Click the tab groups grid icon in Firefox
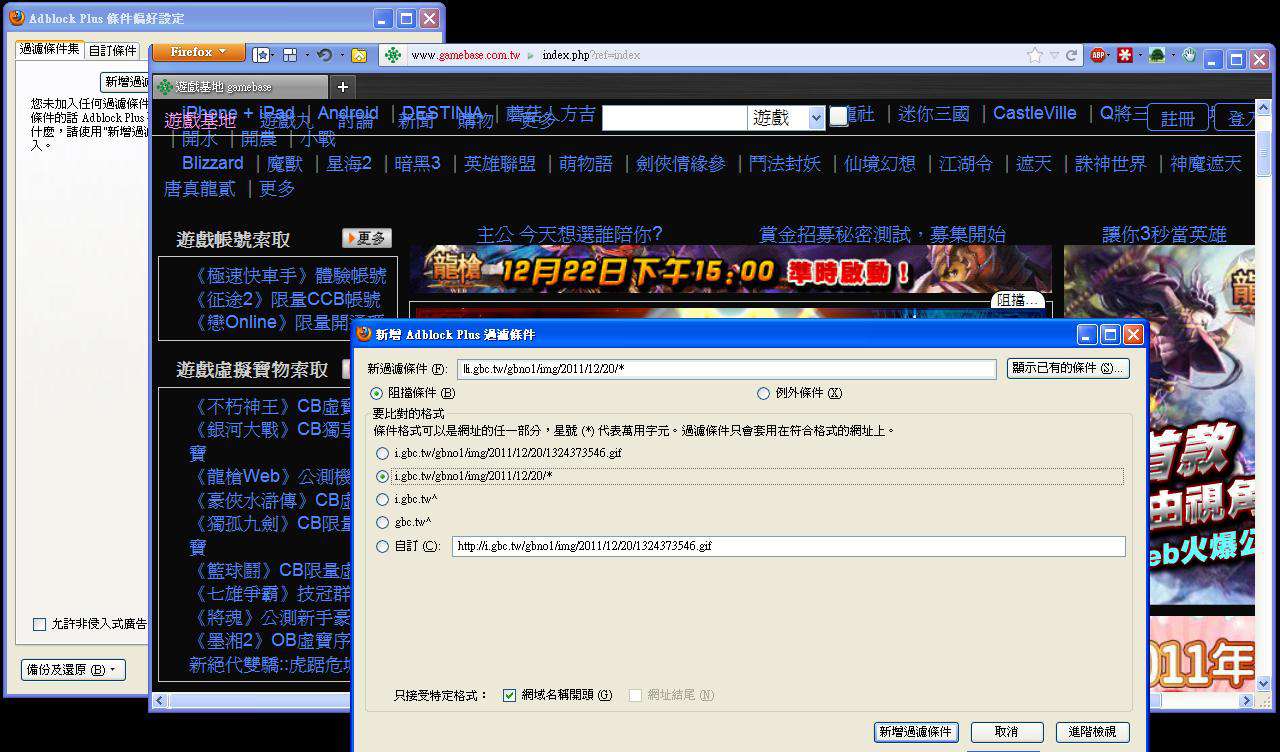 pyautogui.click(x=290, y=54)
